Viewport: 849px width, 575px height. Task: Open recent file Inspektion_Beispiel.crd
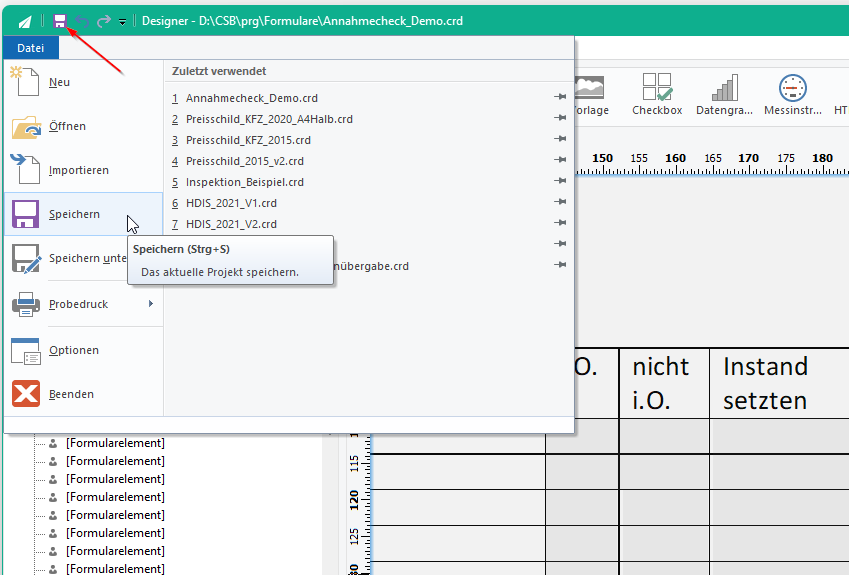click(x=245, y=182)
